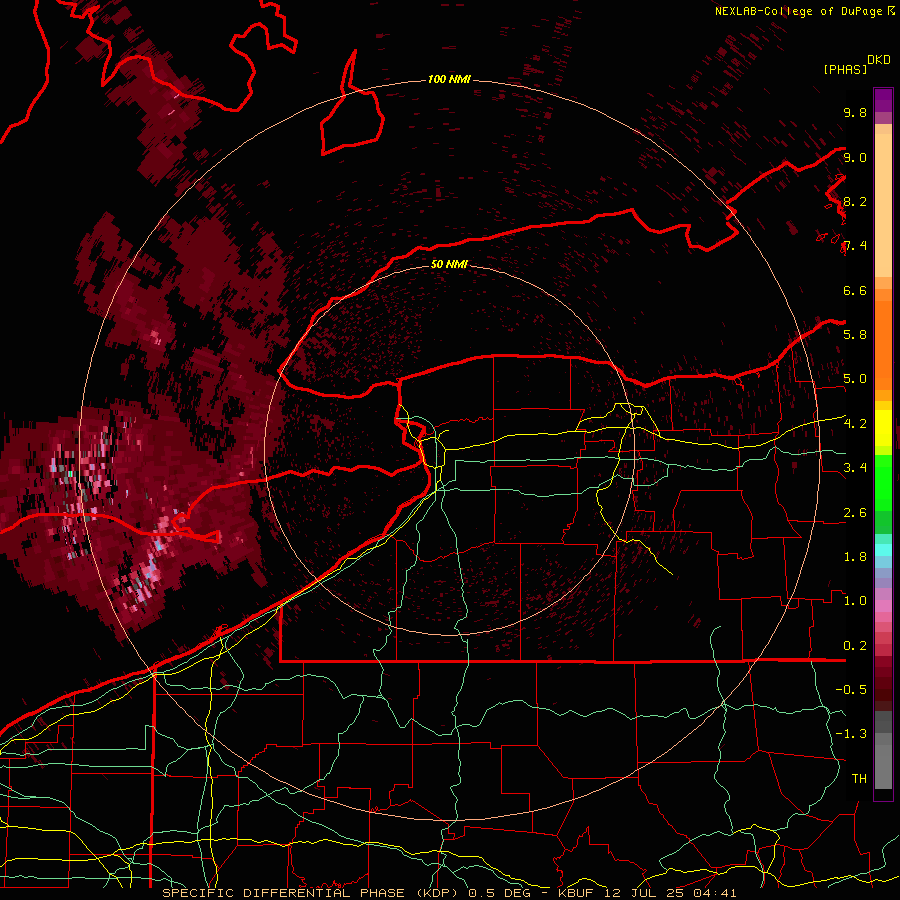
Task: Click the 8.2 value on color scale
Action: [855, 201]
